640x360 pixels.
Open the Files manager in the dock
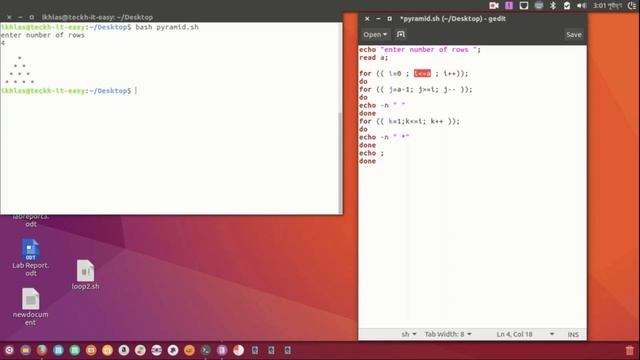tap(26, 350)
